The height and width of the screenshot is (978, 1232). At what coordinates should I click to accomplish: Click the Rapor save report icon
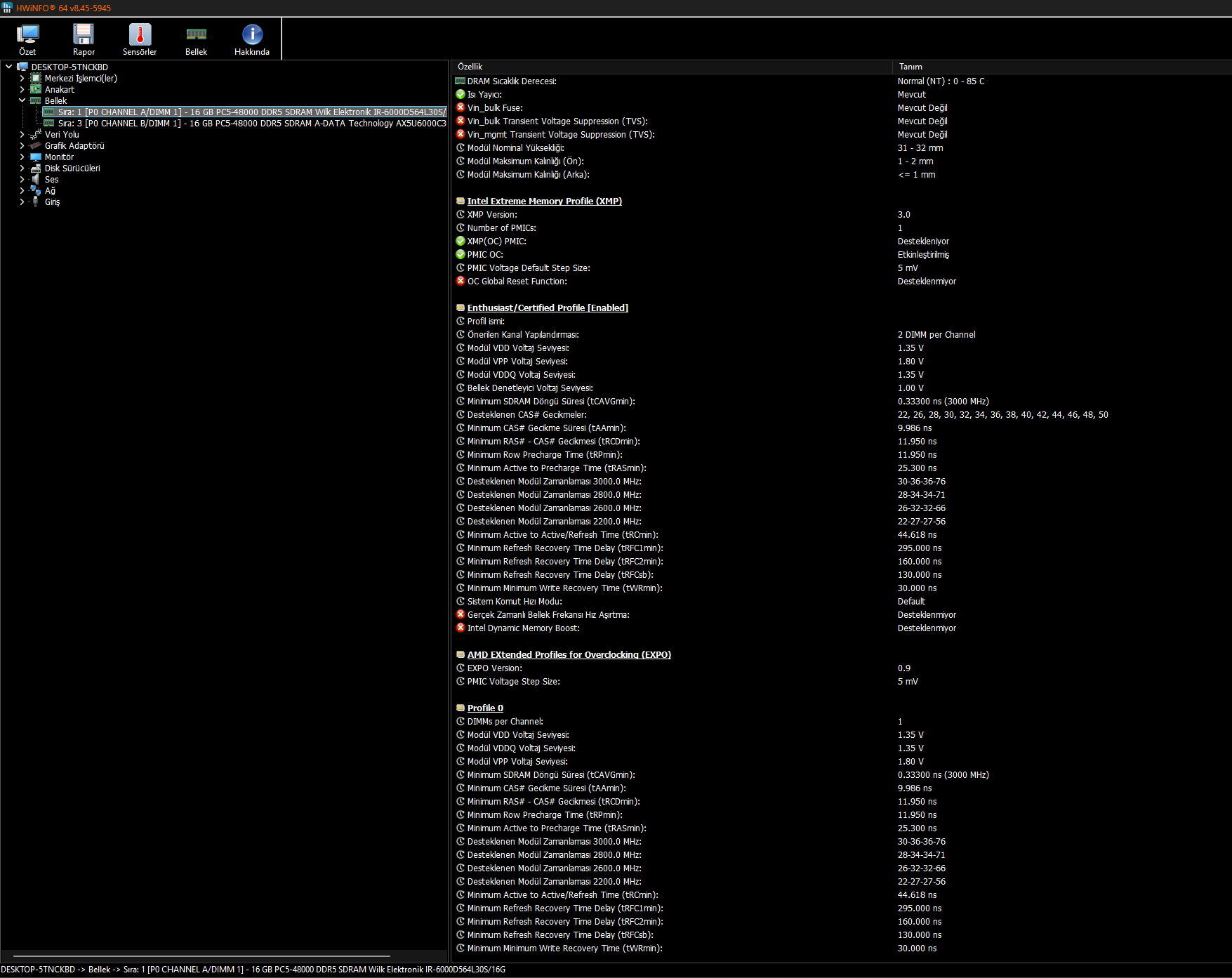point(84,34)
